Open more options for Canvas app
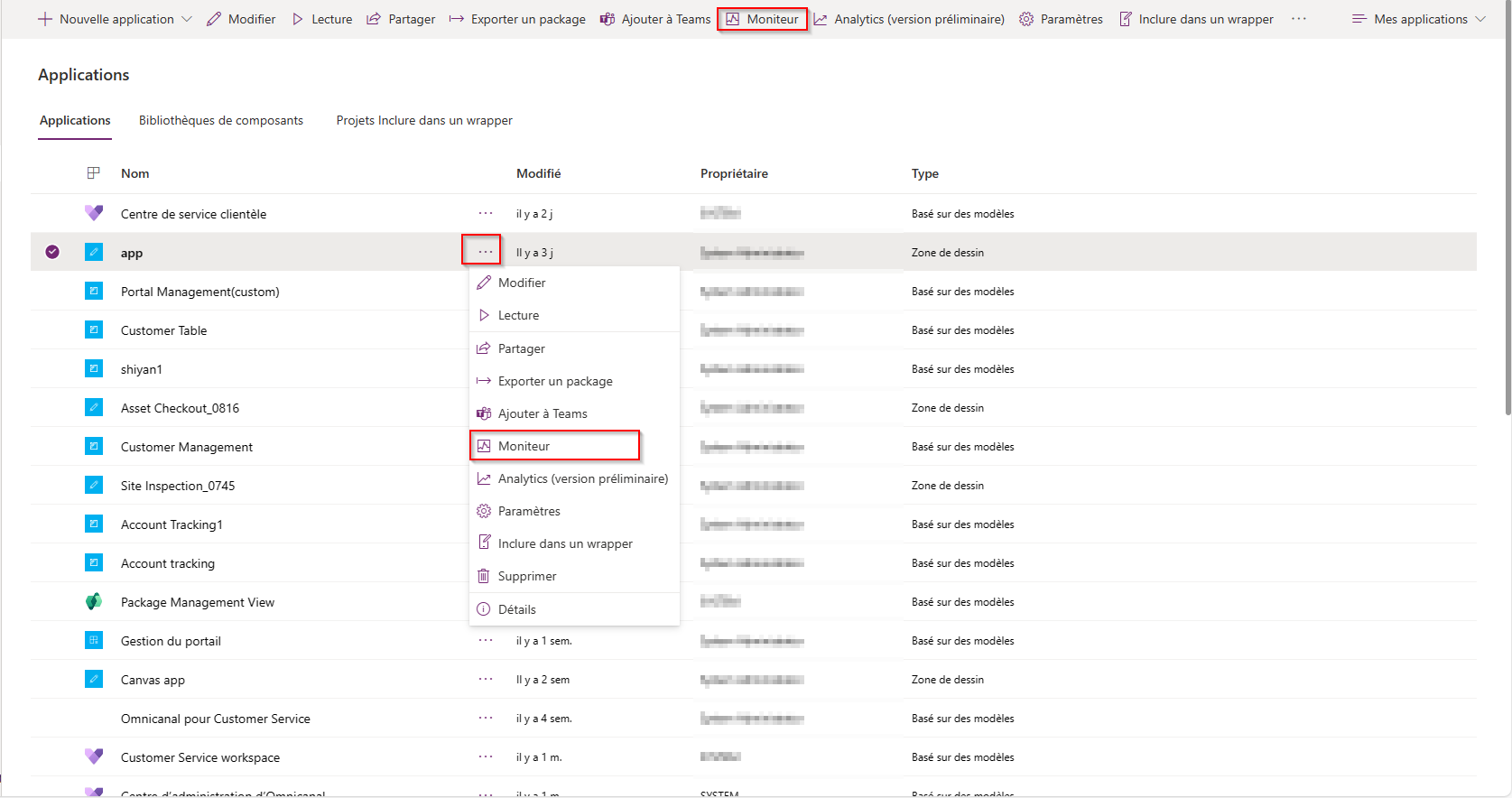This screenshot has width=1512, height=798. click(486, 679)
